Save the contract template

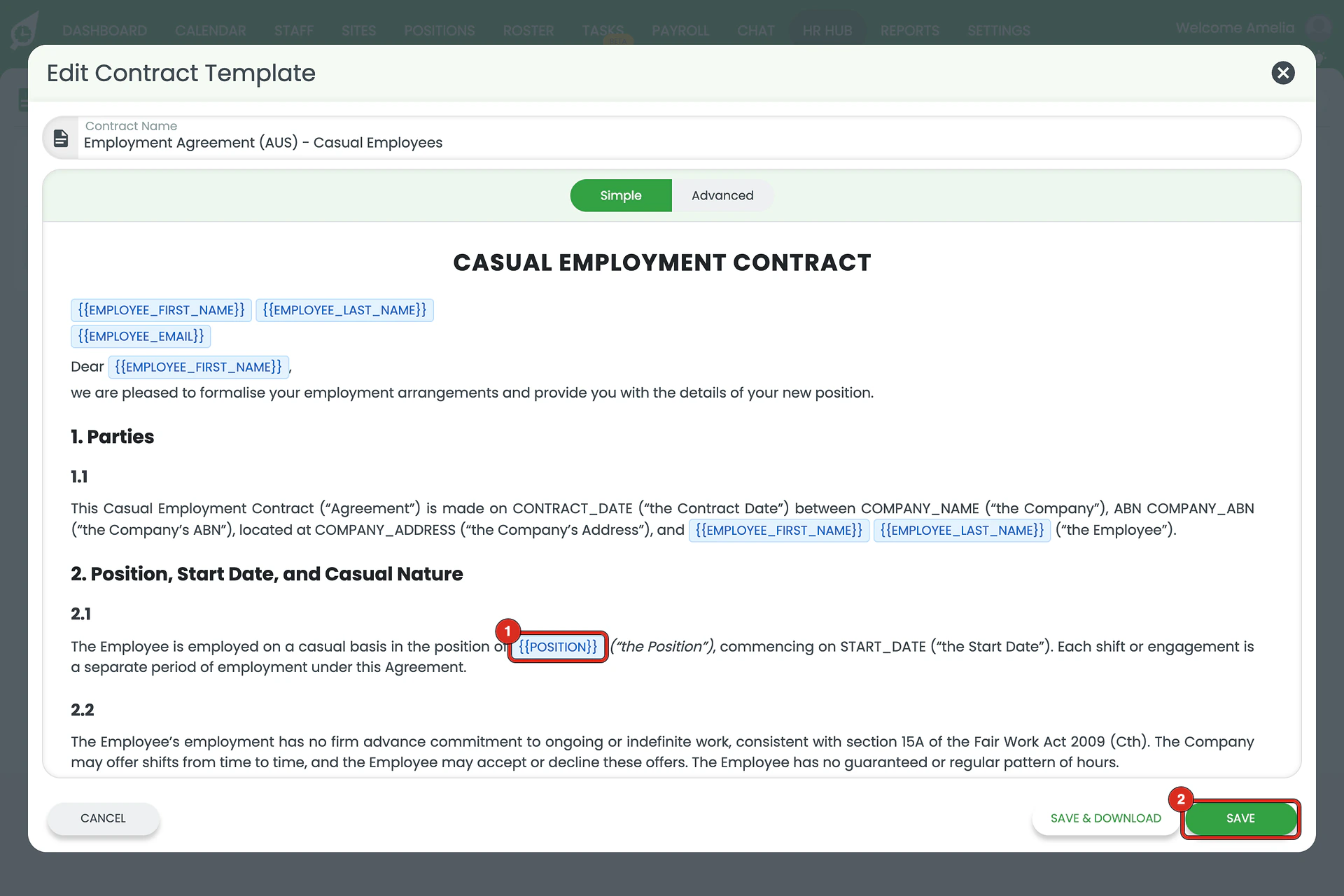tap(1240, 818)
